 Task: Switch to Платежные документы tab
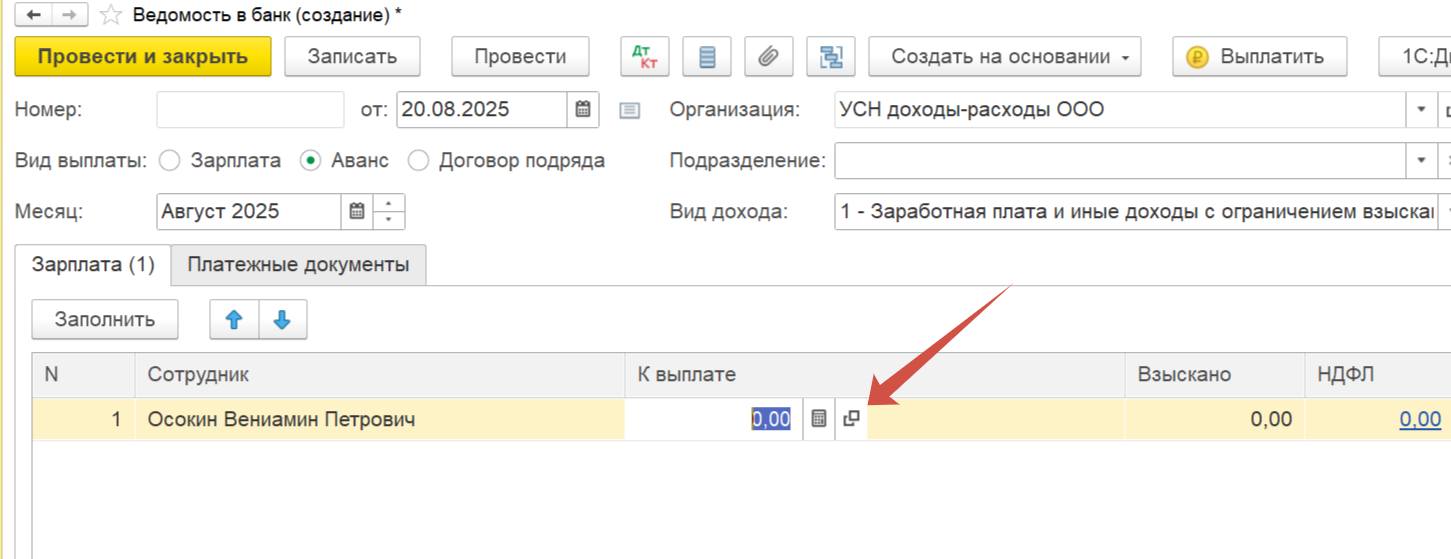[x=298, y=265]
